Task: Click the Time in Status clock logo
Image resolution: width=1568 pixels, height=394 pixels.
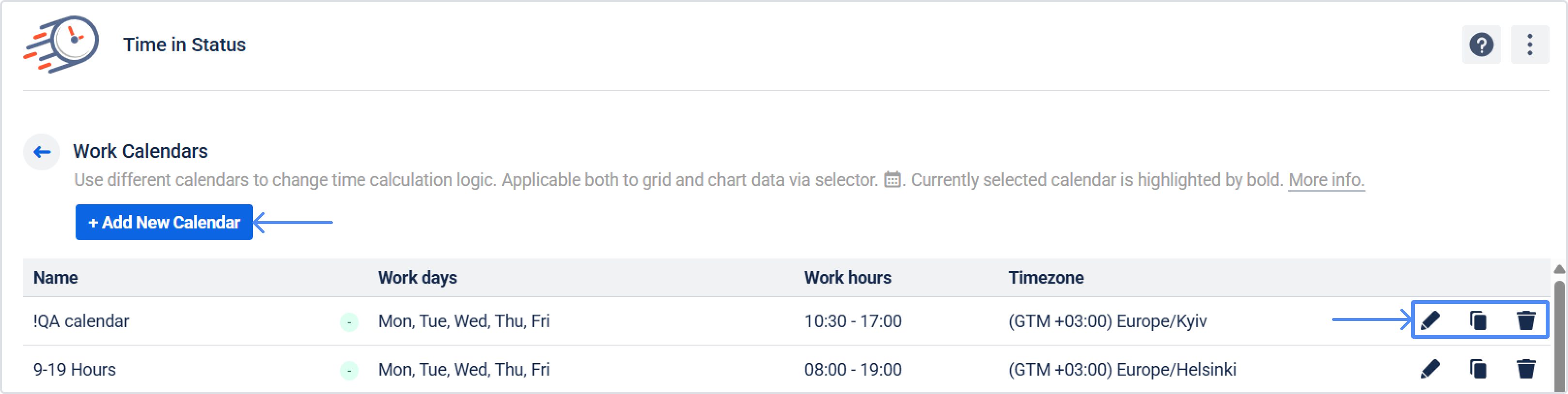Action: click(x=62, y=44)
